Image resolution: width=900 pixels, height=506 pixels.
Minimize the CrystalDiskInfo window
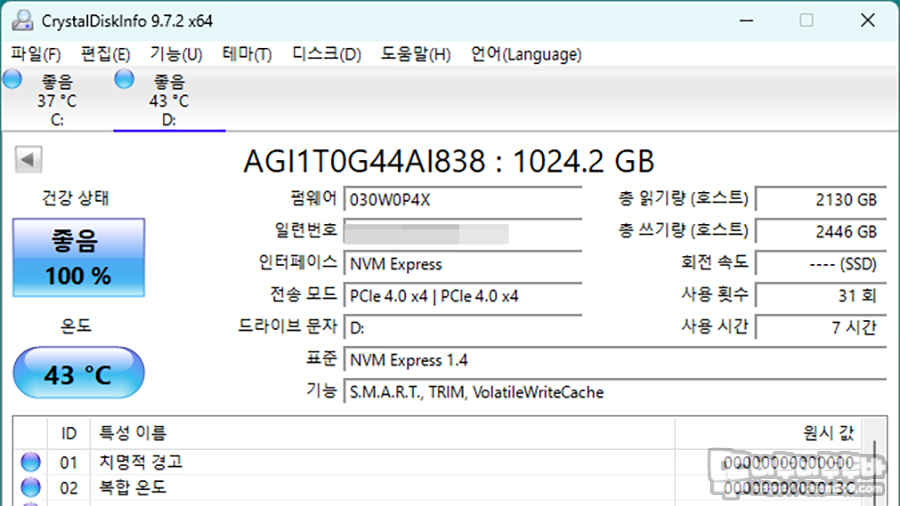(x=746, y=21)
